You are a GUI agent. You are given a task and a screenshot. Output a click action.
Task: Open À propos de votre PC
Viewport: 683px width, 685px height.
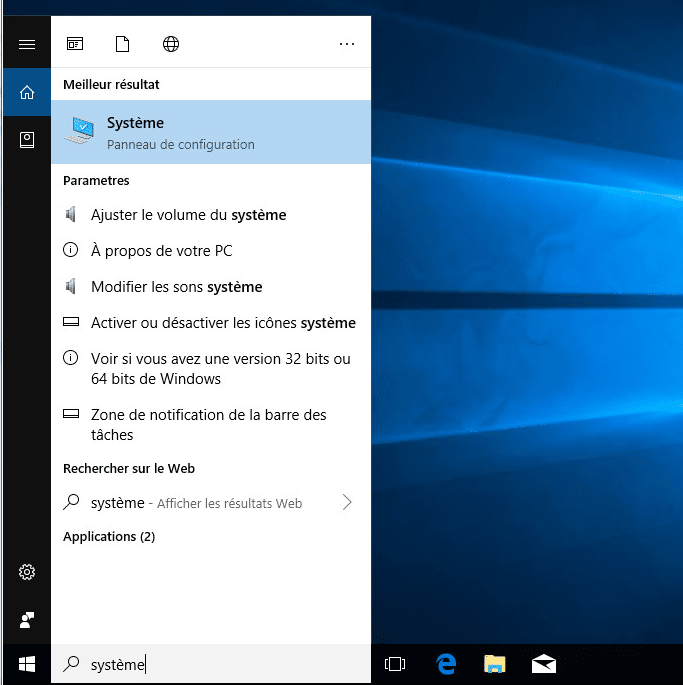pos(211,251)
